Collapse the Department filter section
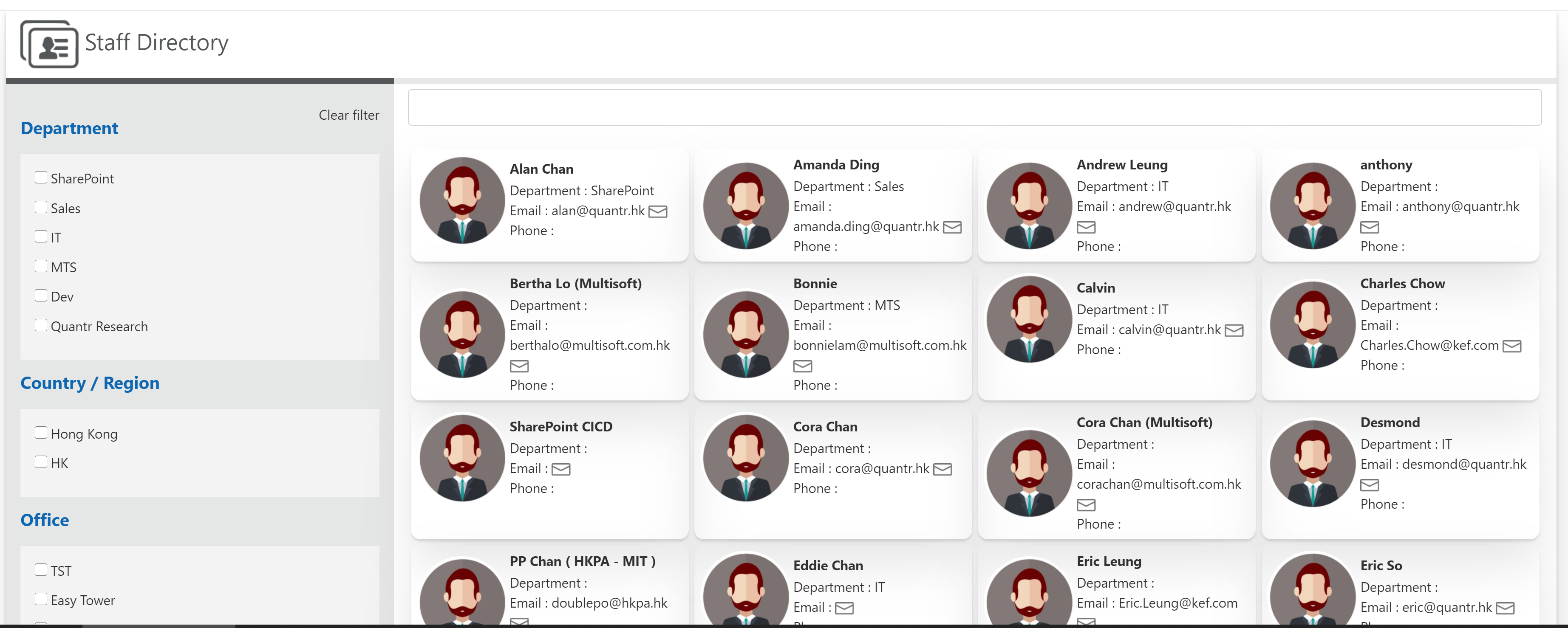1568x628 pixels. [69, 128]
